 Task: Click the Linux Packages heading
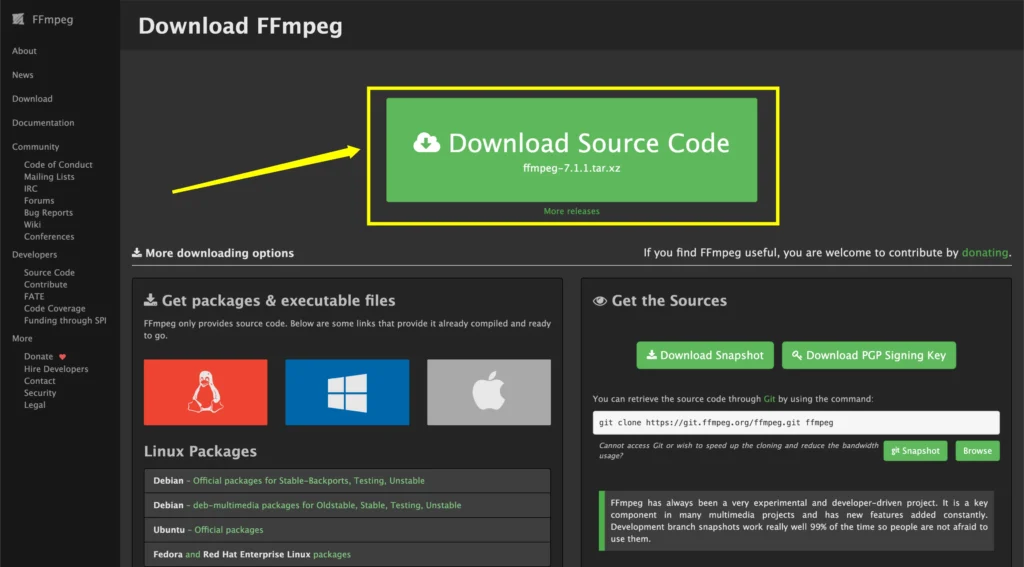pyautogui.click(x=200, y=451)
